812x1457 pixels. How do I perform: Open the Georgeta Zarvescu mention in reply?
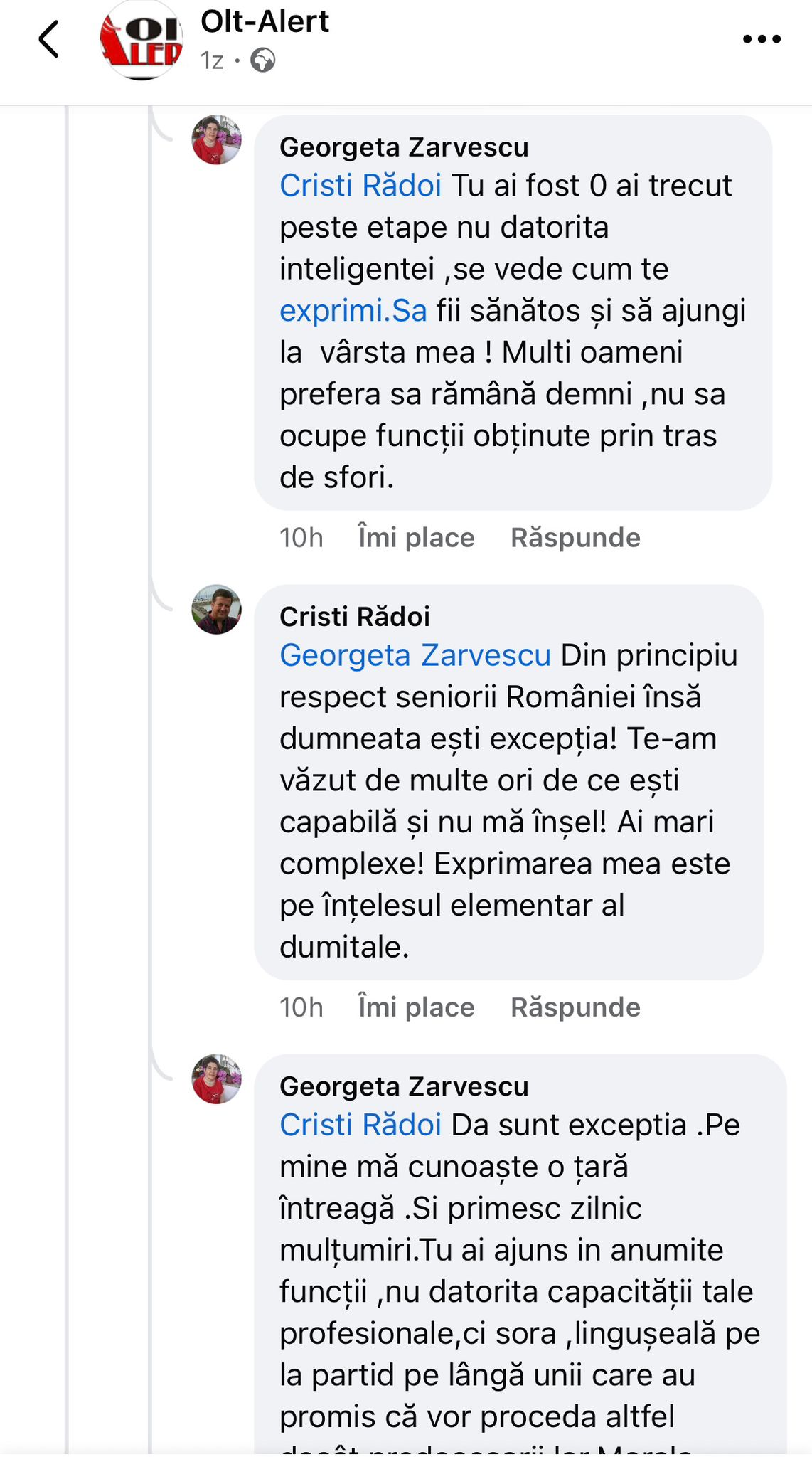click(415, 655)
